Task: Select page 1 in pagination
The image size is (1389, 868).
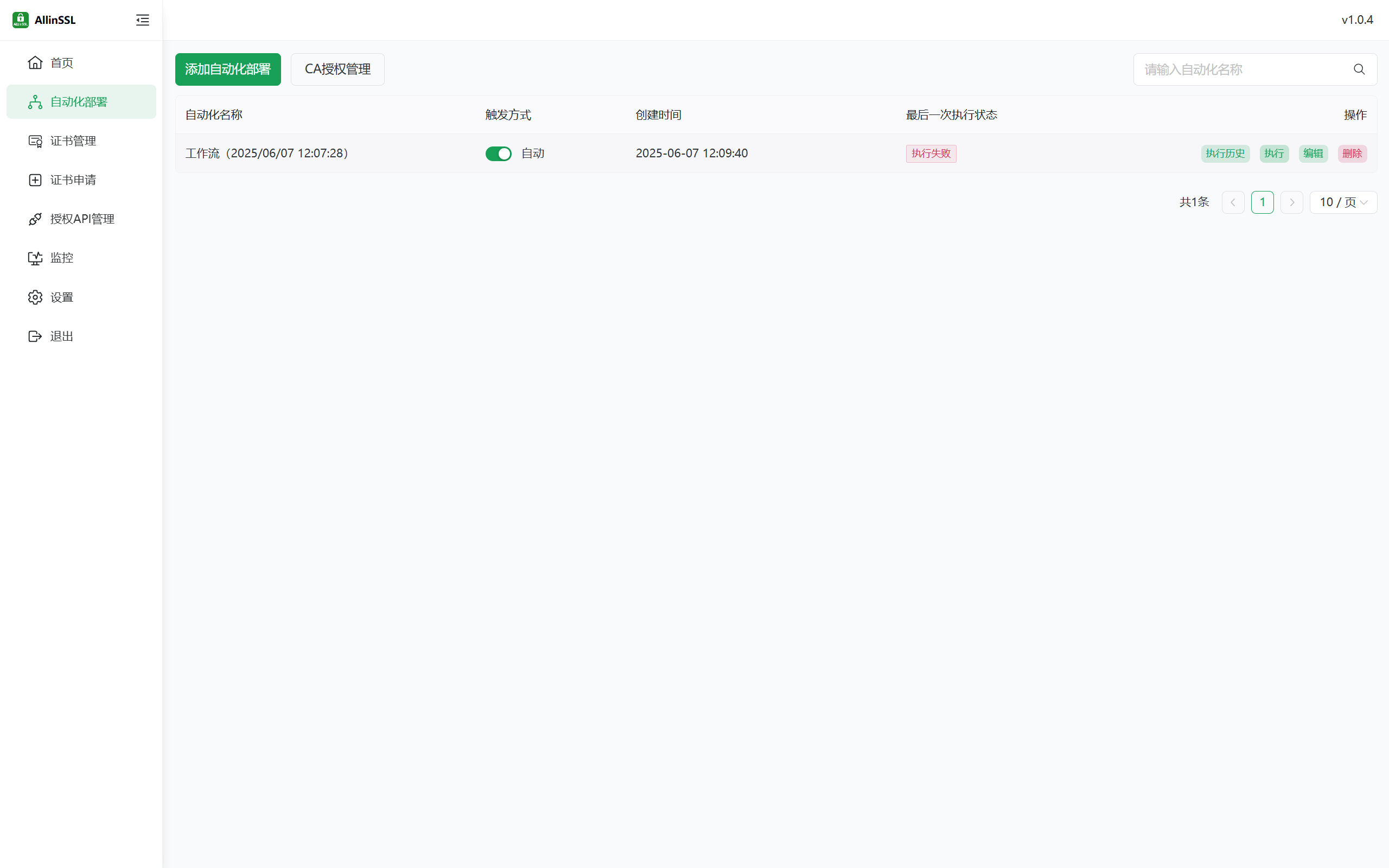Action: click(x=1262, y=202)
